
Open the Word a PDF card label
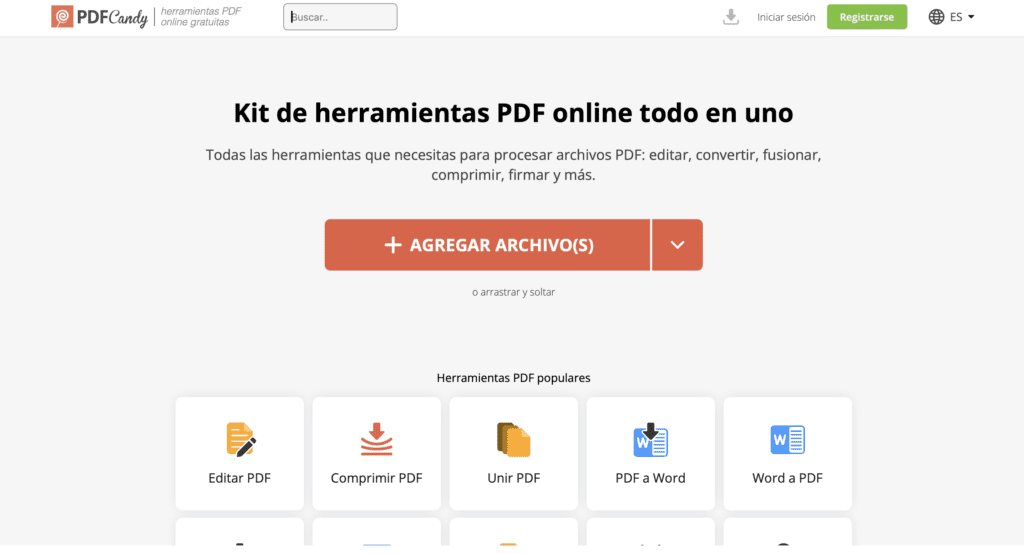point(788,478)
